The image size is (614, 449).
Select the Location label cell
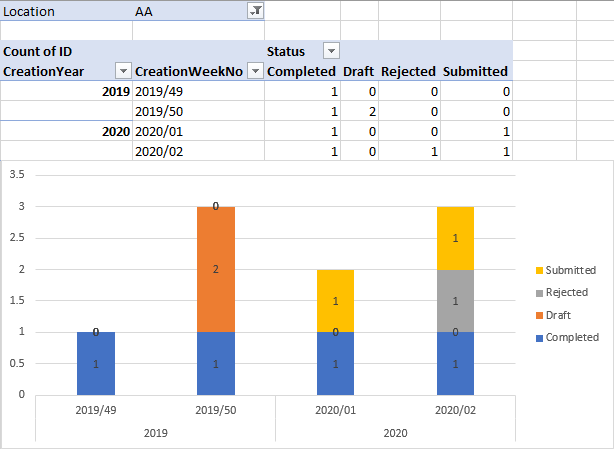click(67, 11)
